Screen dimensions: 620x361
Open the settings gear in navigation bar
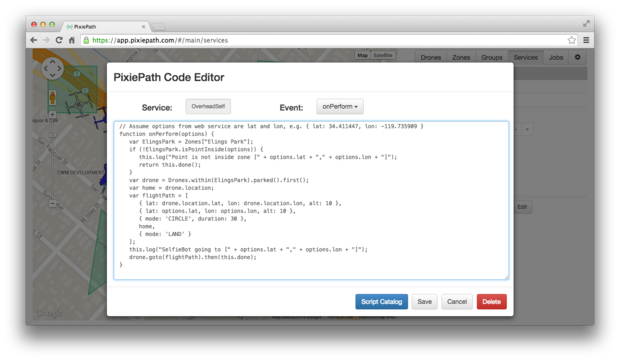pyautogui.click(x=577, y=57)
